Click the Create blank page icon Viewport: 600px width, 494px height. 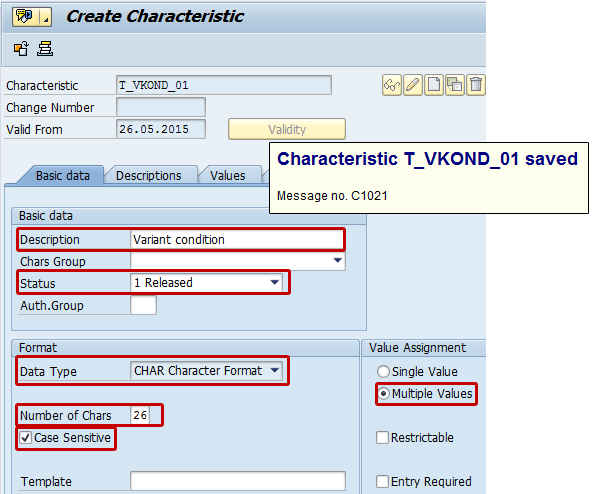click(434, 85)
